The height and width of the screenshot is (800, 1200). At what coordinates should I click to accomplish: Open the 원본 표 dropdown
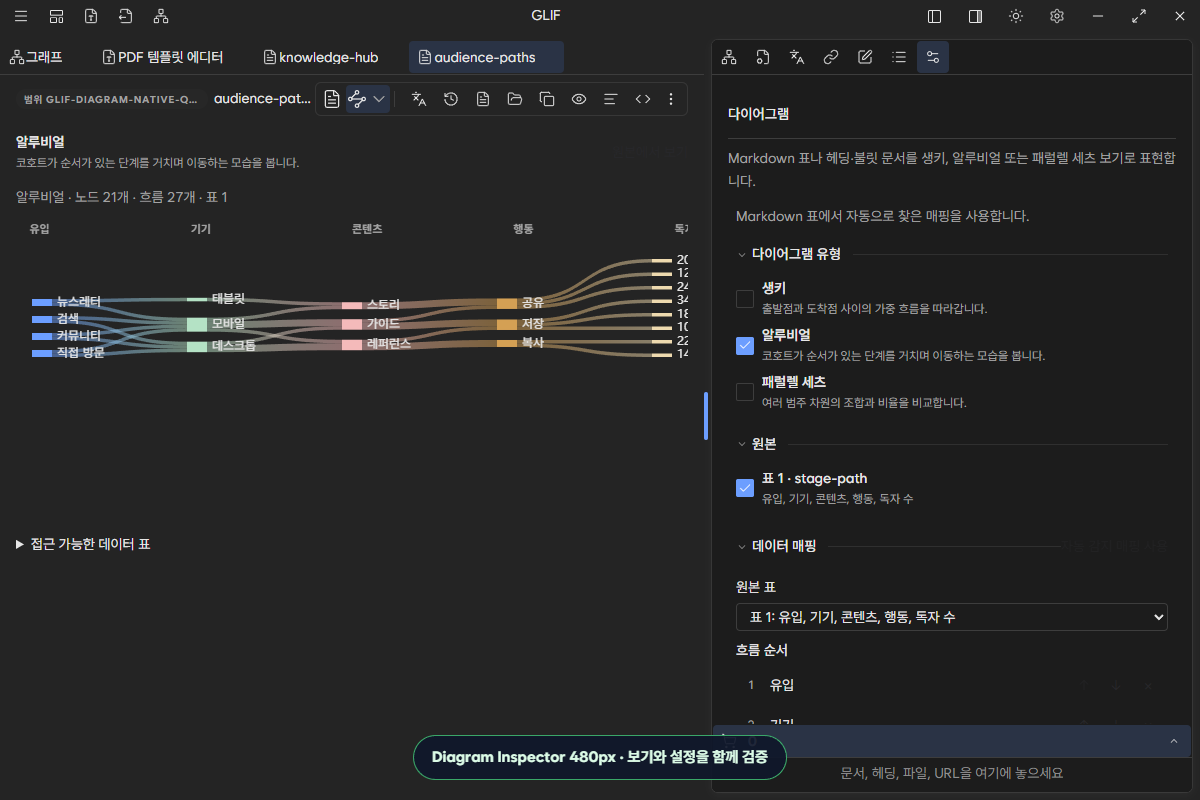(x=951, y=617)
